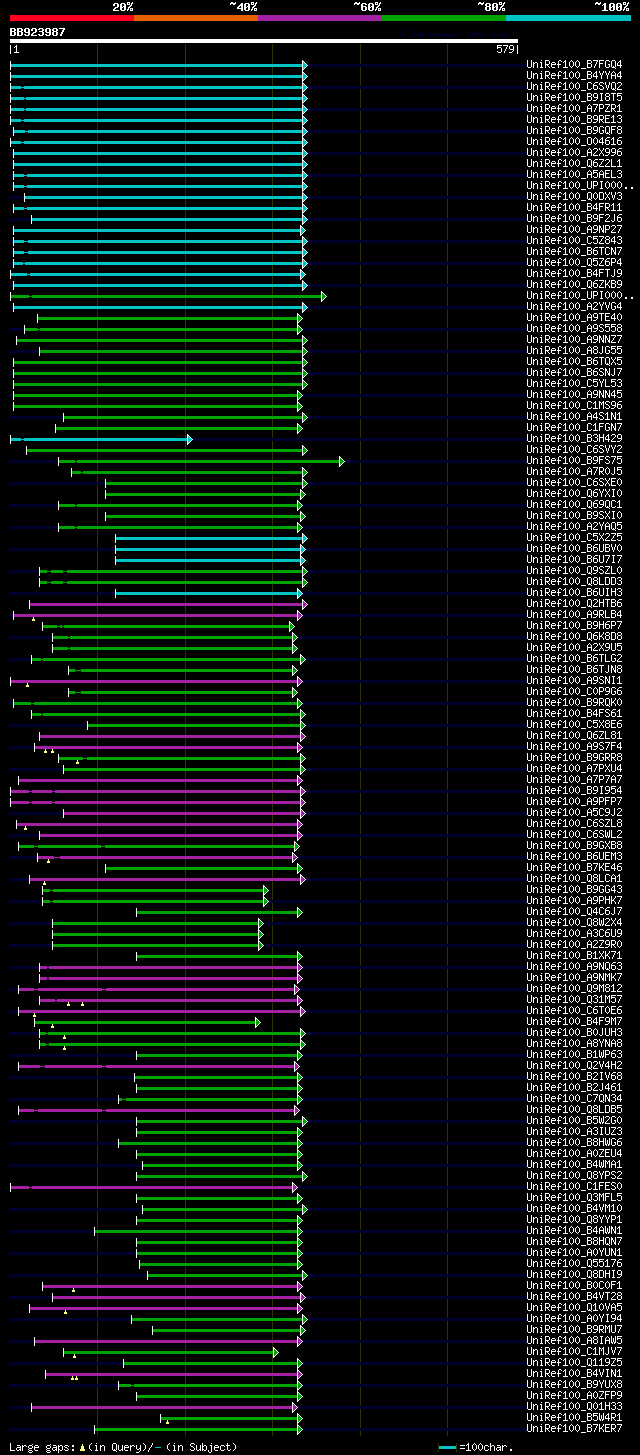The image size is (640, 1455).
Task: Click the cyan =100char. scale bar
Action: click(x=446, y=1447)
